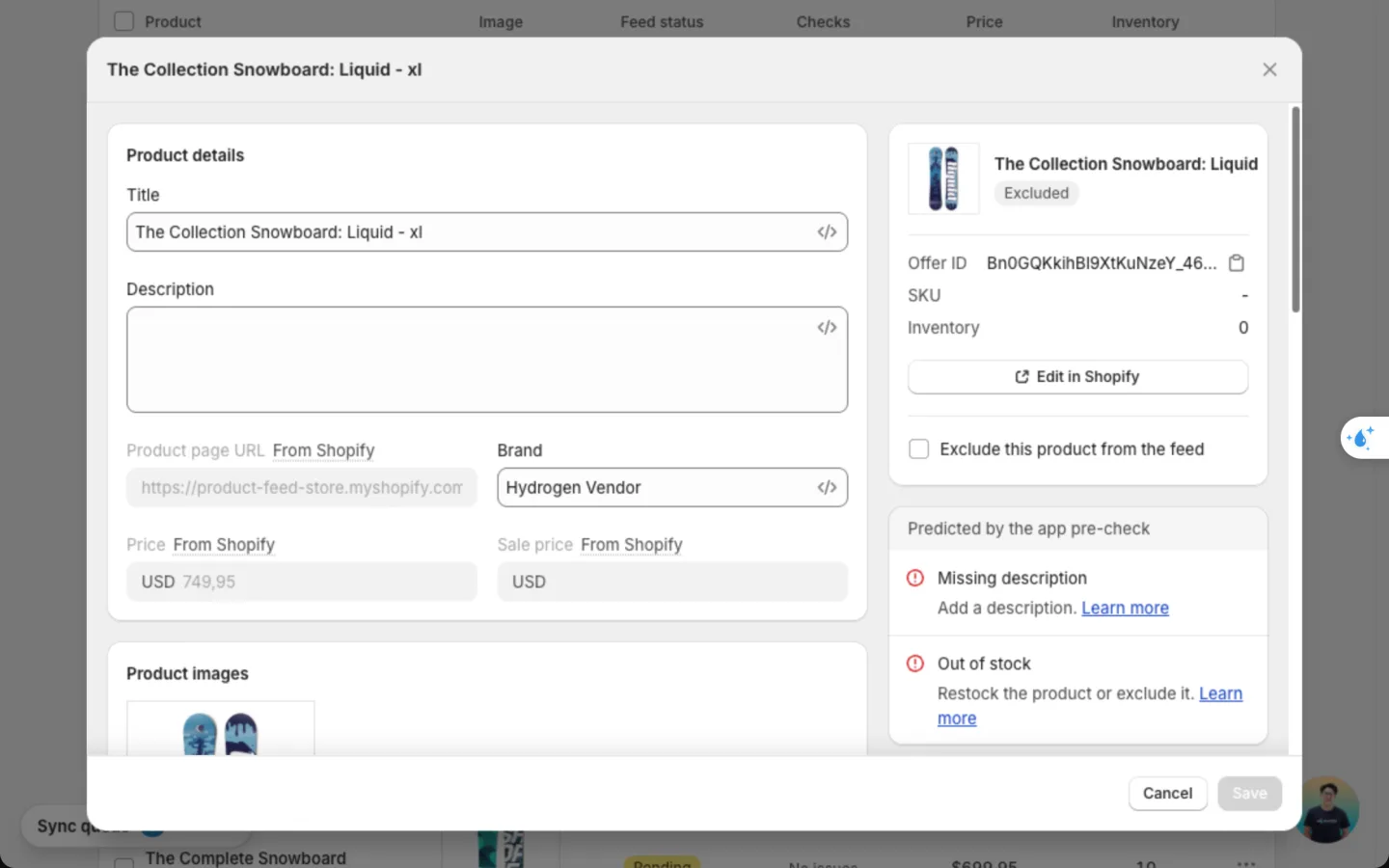1389x868 pixels.
Task: Click Predicted by the app pre-check heading
Action: 1028,529
